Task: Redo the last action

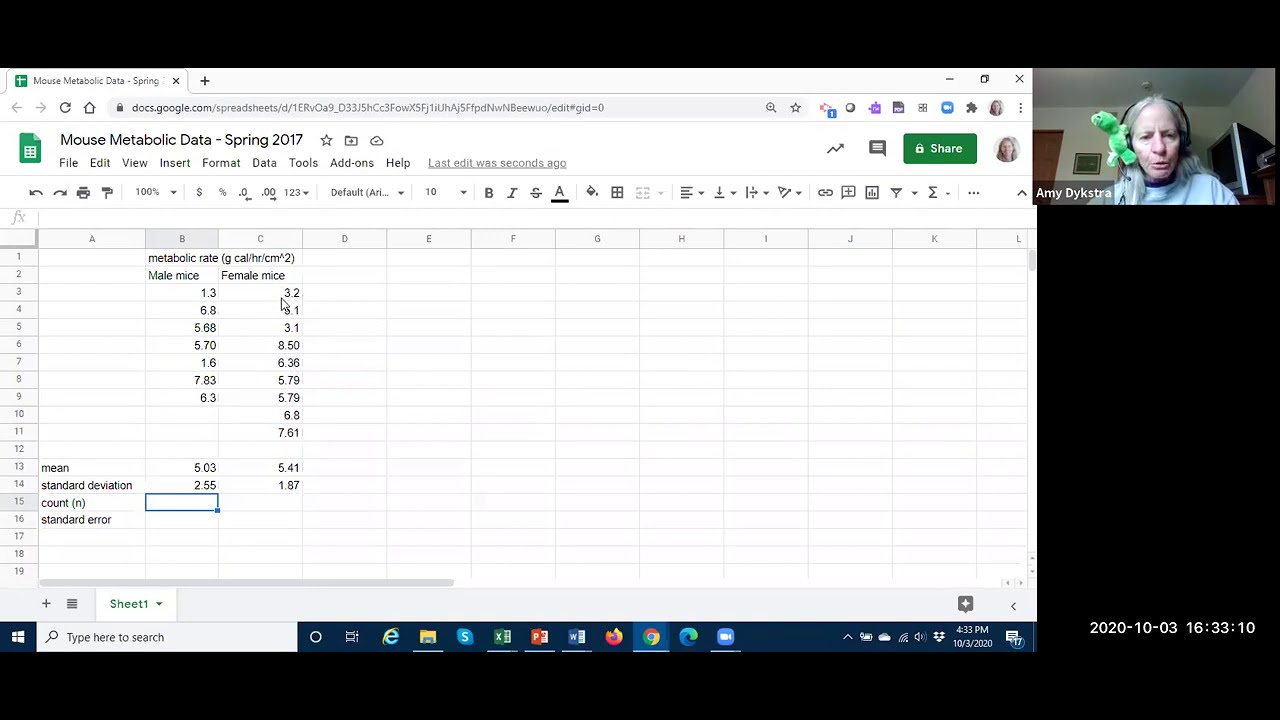Action: [x=60, y=192]
